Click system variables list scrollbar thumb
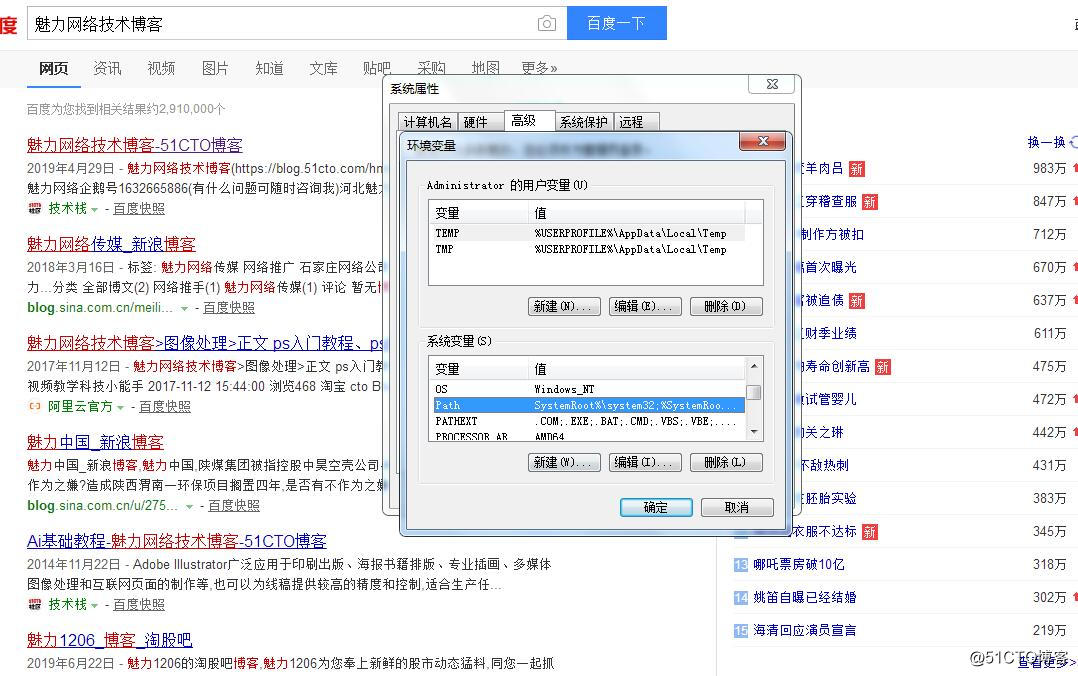This screenshot has width=1078, height=676. [754, 392]
